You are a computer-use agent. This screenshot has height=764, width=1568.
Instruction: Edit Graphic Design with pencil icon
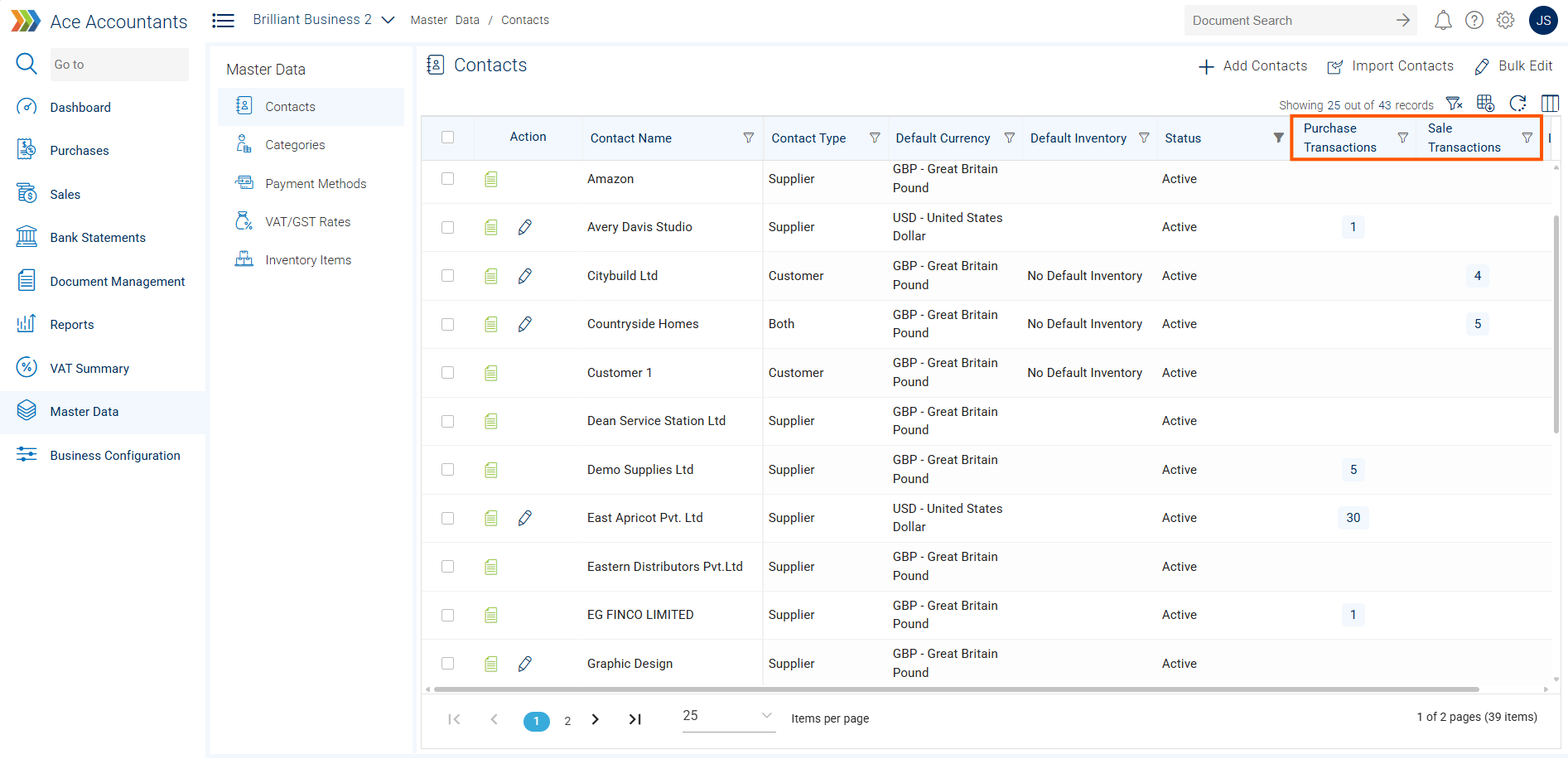[x=525, y=664]
